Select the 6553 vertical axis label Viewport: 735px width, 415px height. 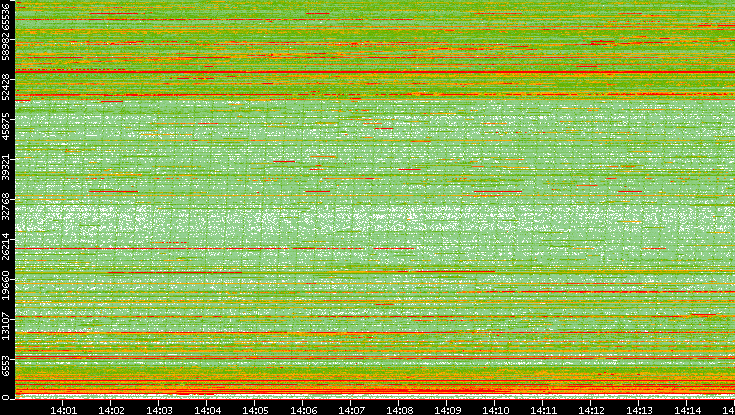click(x=5, y=366)
